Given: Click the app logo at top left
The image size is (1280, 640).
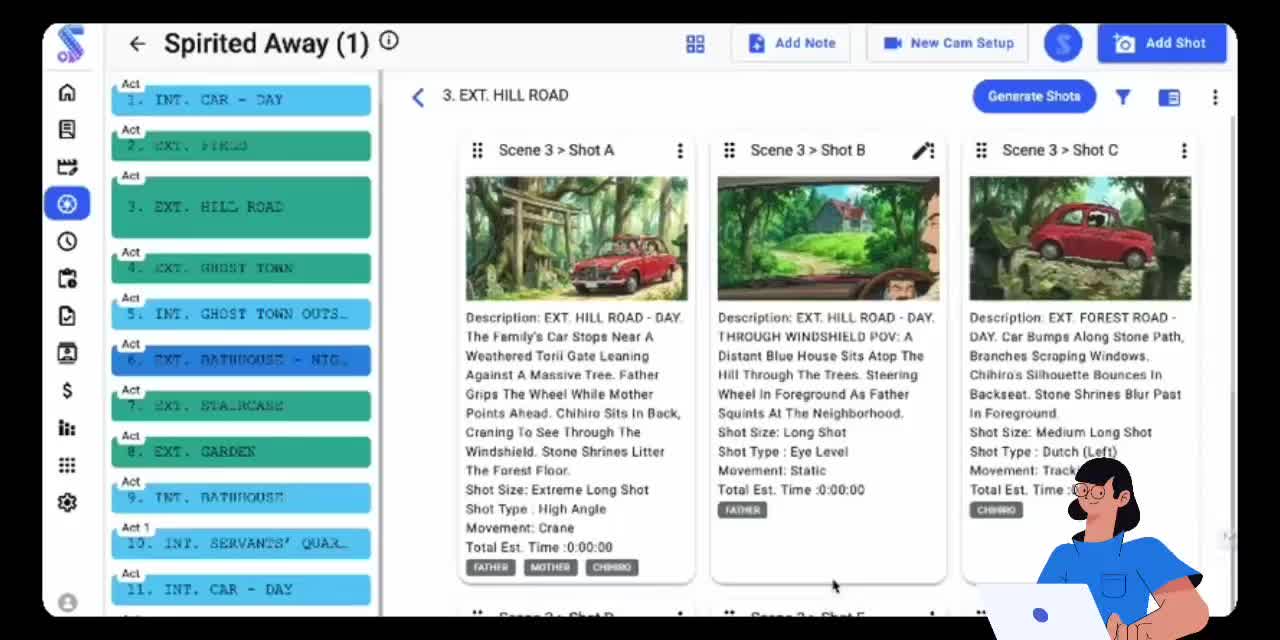Looking at the screenshot, I should point(70,44).
